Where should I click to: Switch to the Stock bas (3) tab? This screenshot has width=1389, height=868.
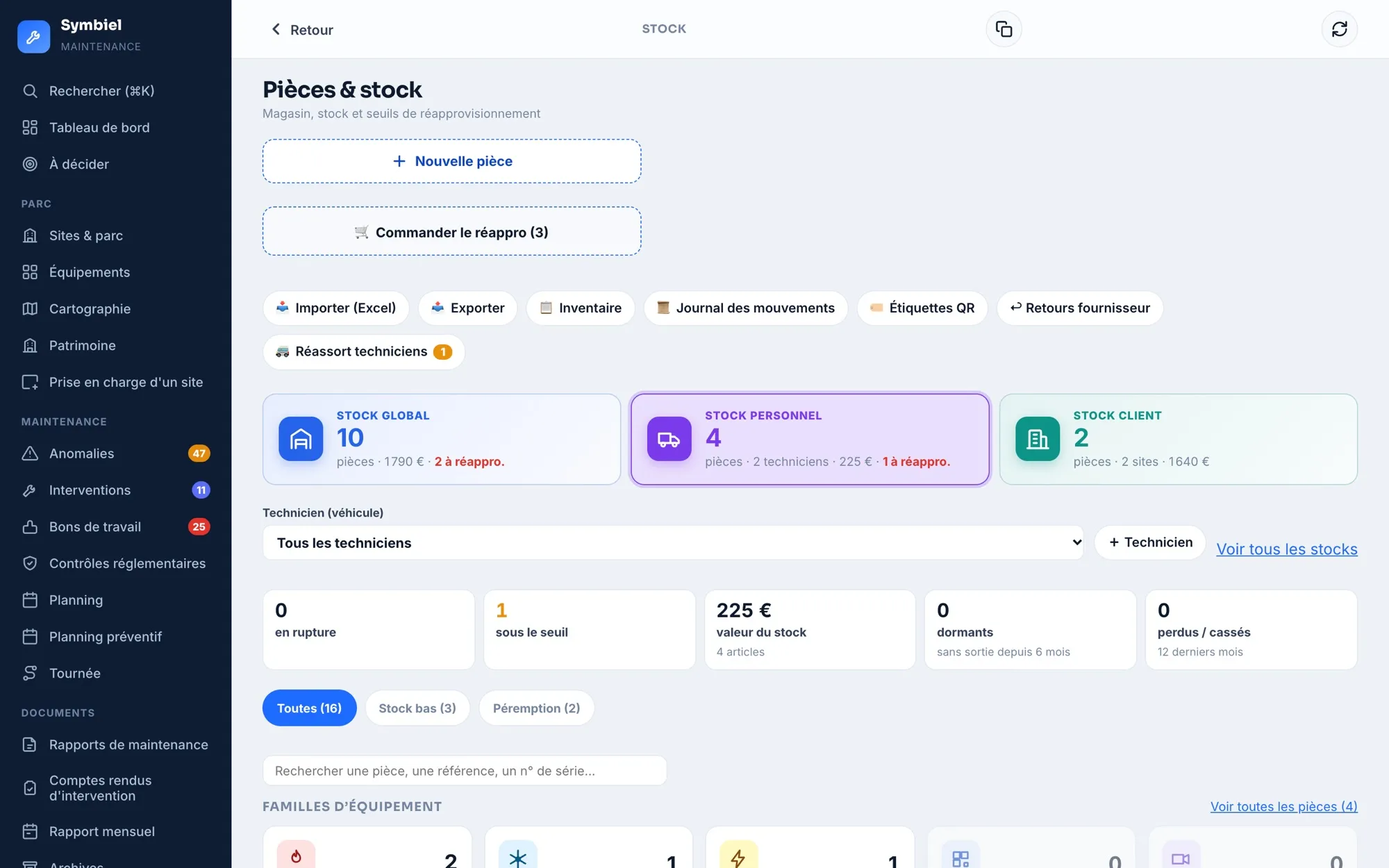pos(417,708)
